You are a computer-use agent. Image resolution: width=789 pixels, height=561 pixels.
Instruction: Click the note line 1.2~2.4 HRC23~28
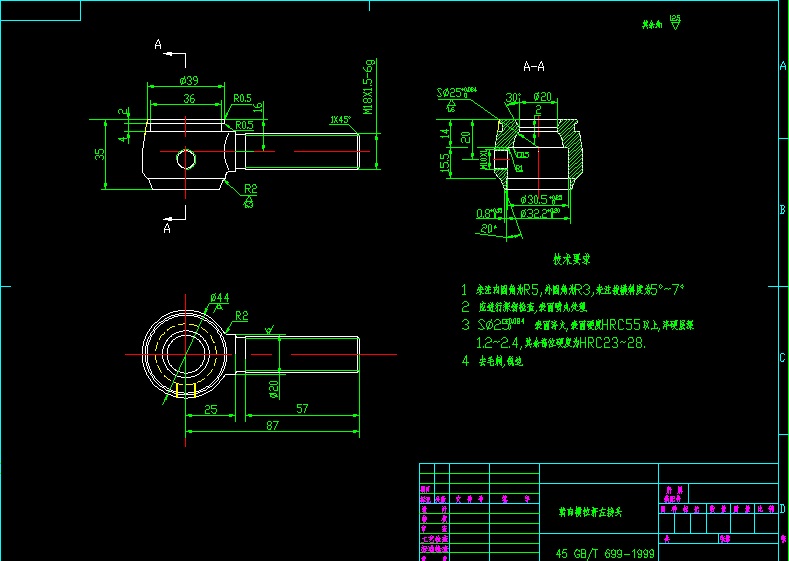[561, 343]
